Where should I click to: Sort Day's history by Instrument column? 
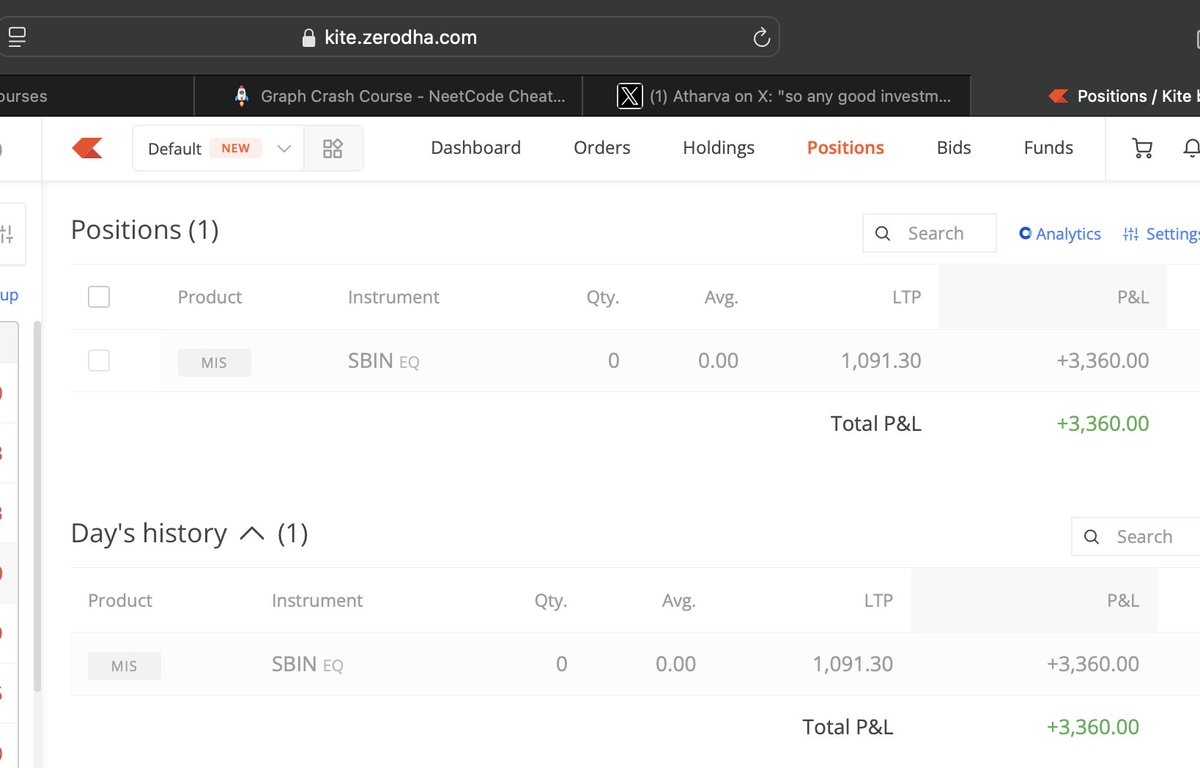tap(317, 600)
